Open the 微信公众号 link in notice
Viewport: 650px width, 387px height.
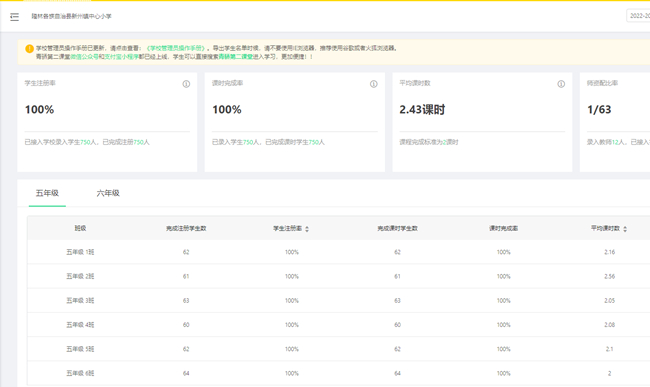point(84,56)
